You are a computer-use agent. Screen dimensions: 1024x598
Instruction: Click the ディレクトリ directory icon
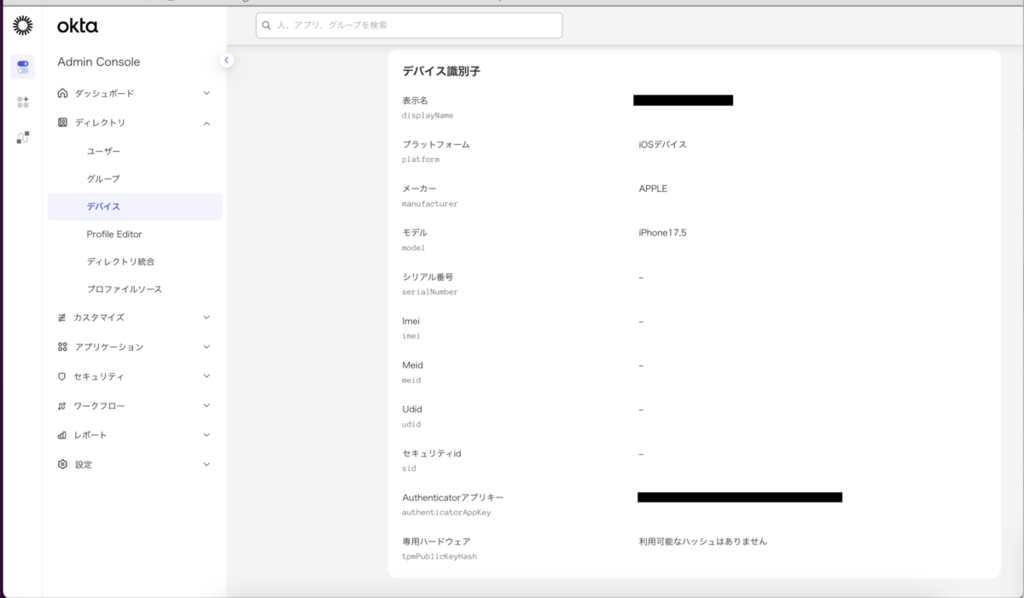[63, 122]
